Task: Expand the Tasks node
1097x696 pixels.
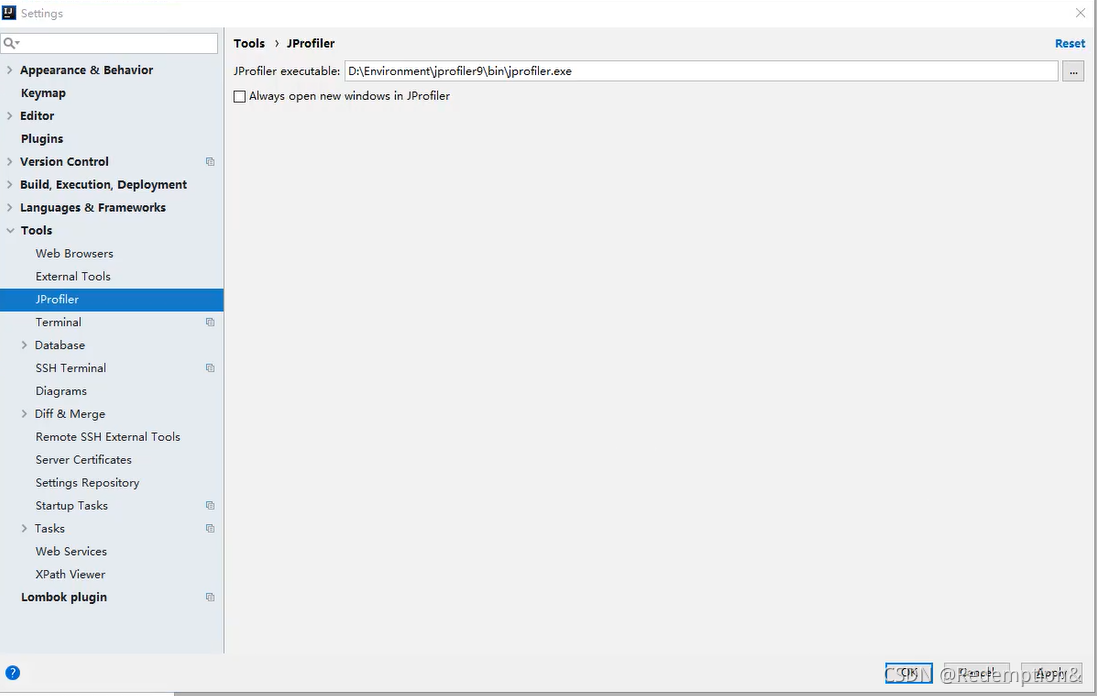Action: tap(24, 529)
